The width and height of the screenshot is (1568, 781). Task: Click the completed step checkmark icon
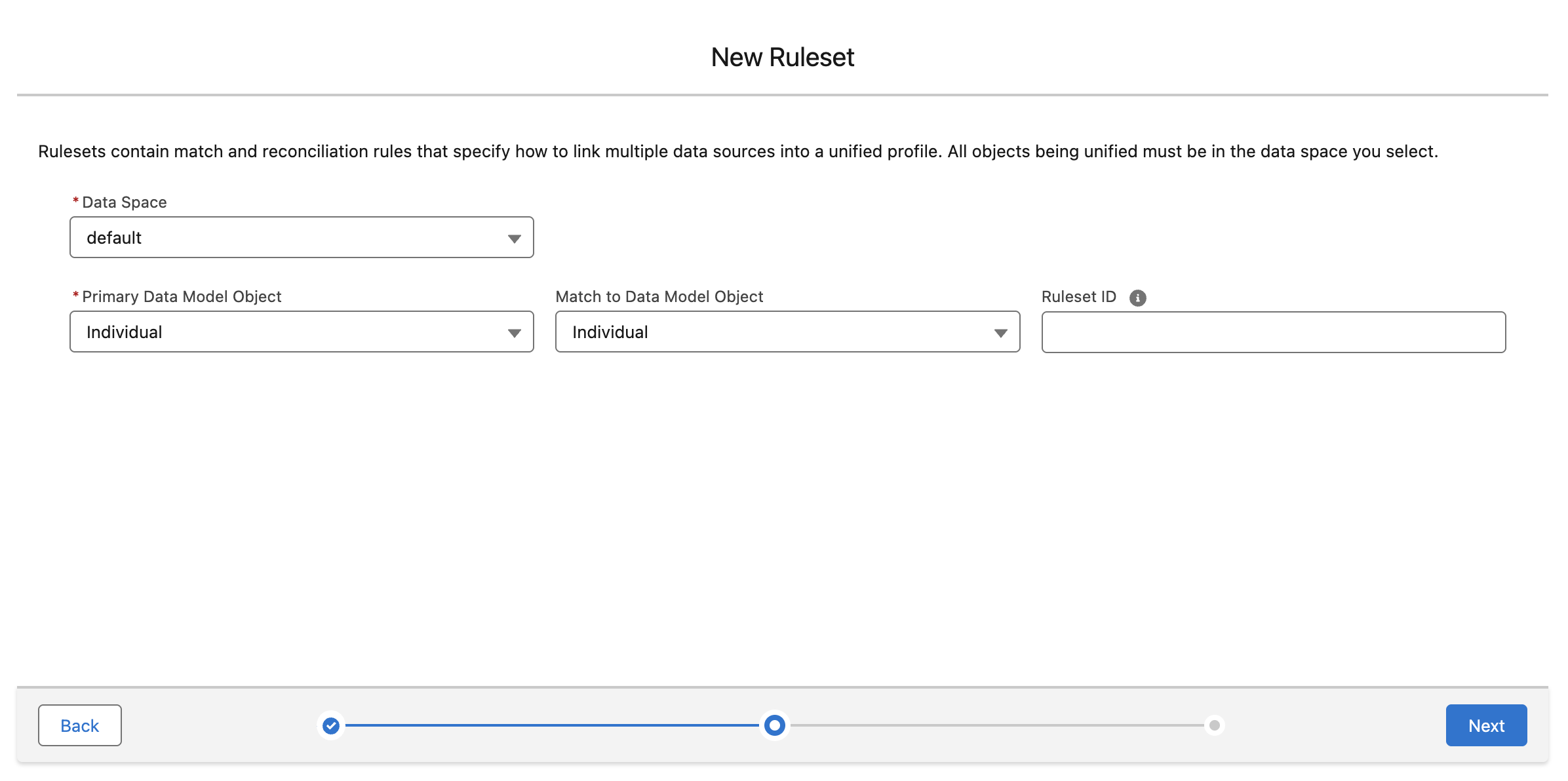pyautogui.click(x=331, y=725)
